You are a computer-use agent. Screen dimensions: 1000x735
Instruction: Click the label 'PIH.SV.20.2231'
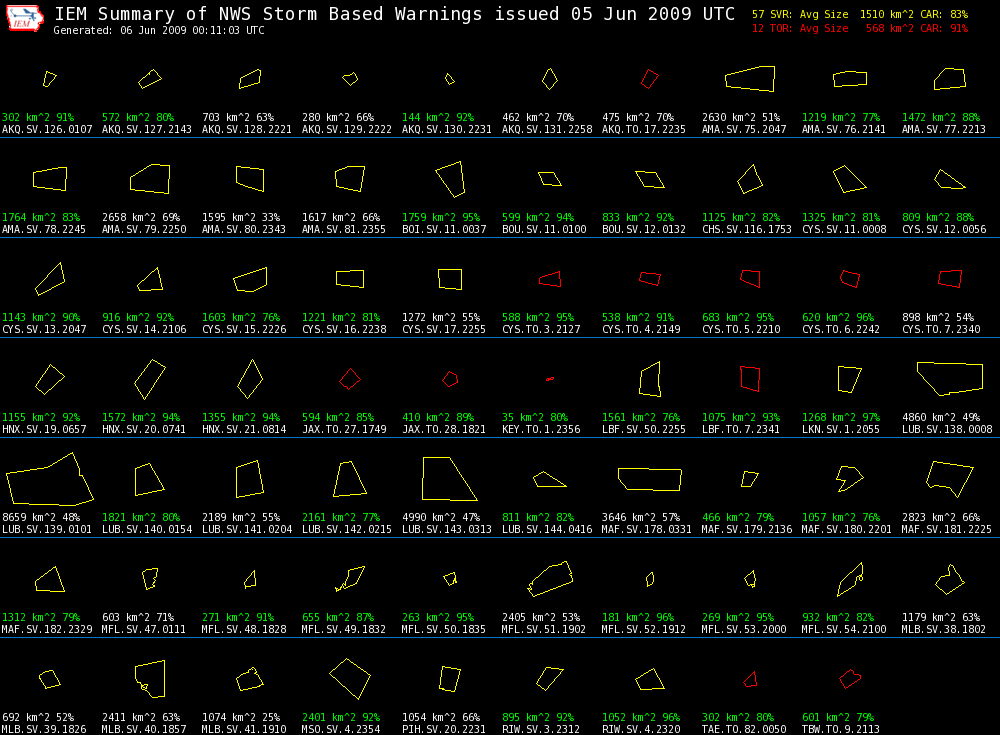[443, 729]
